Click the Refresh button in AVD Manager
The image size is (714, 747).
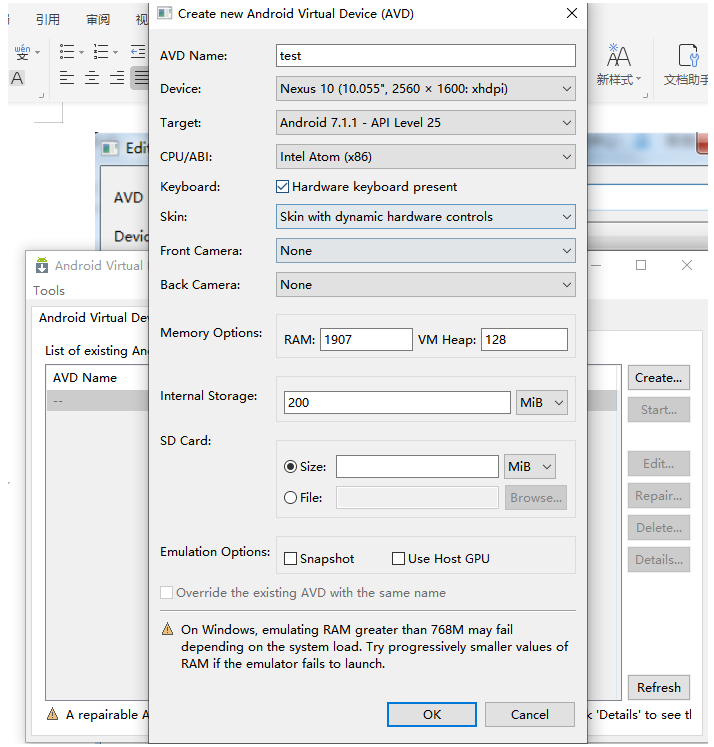coord(658,687)
